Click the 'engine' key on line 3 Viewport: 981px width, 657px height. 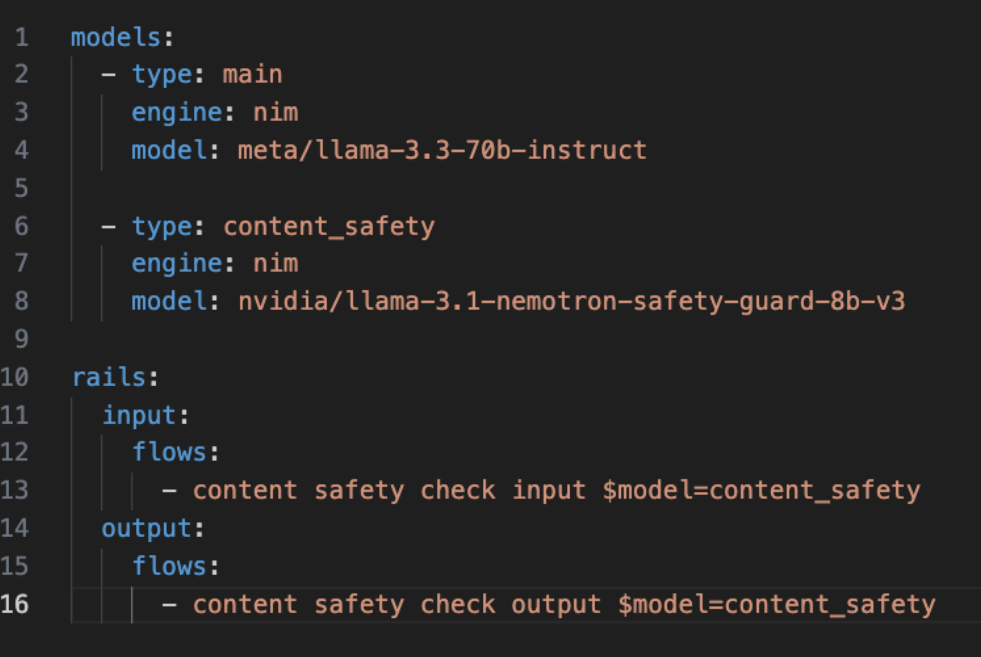pyautogui.click(x=177, y=113)
